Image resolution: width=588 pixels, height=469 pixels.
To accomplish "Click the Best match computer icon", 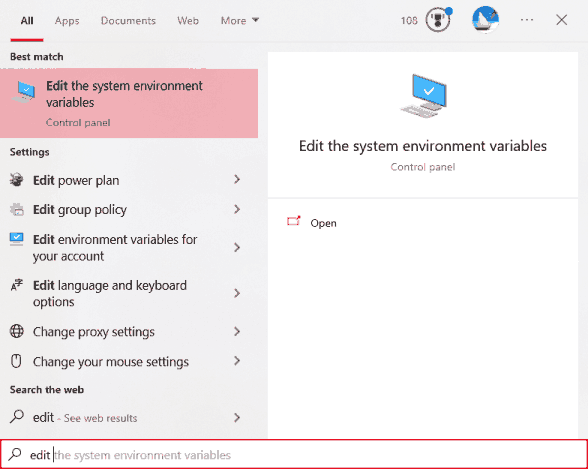I will (24, 93).
